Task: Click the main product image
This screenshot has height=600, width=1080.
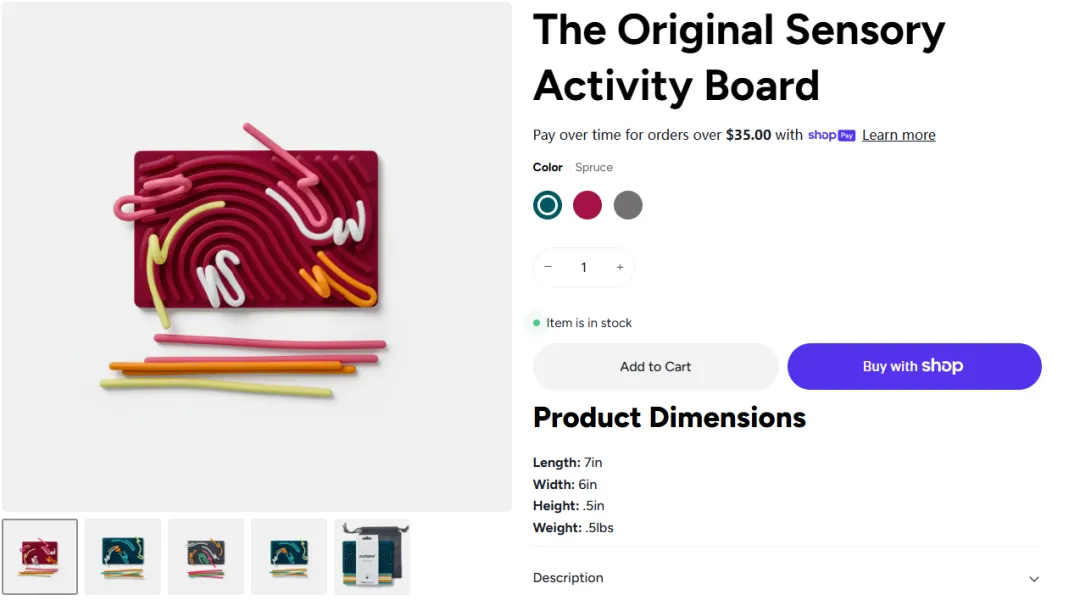Action: click(x=257, y=257)
